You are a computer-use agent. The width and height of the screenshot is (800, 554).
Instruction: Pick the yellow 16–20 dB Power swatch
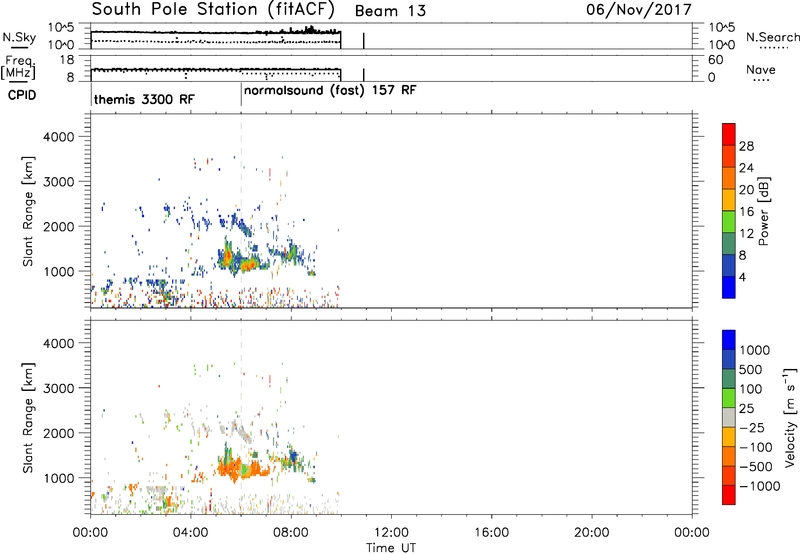pyautogui.click(x=729, y=200)
